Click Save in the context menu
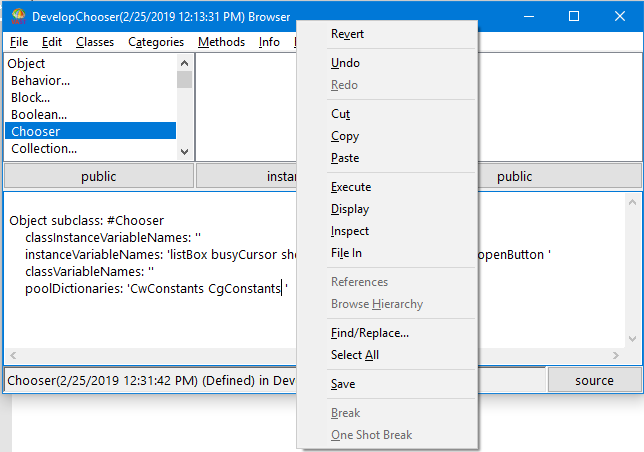This screenshot has height=452, width=644. pos(342,384)
